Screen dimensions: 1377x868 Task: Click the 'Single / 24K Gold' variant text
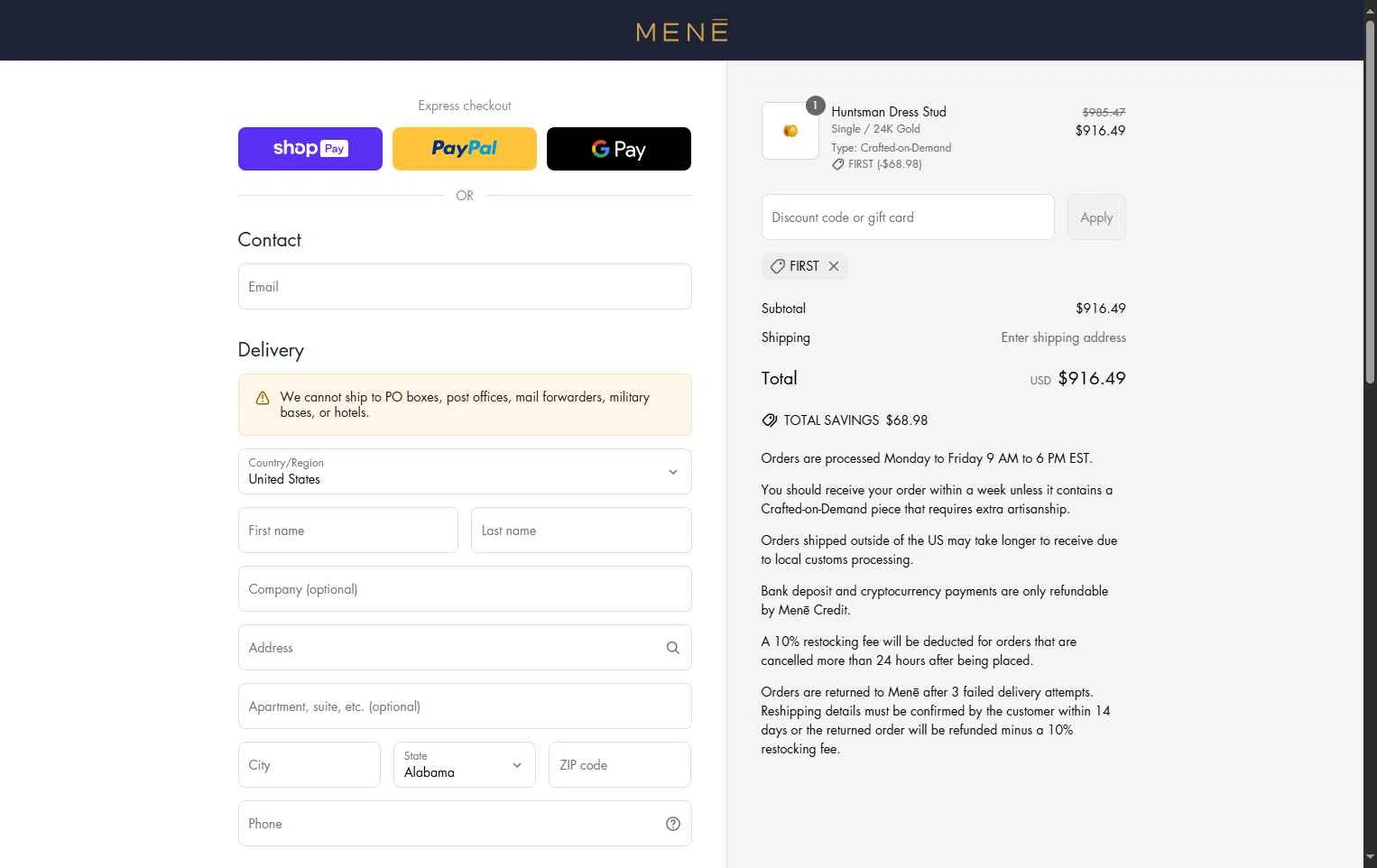pyautogui.click(x=876, y=129)
